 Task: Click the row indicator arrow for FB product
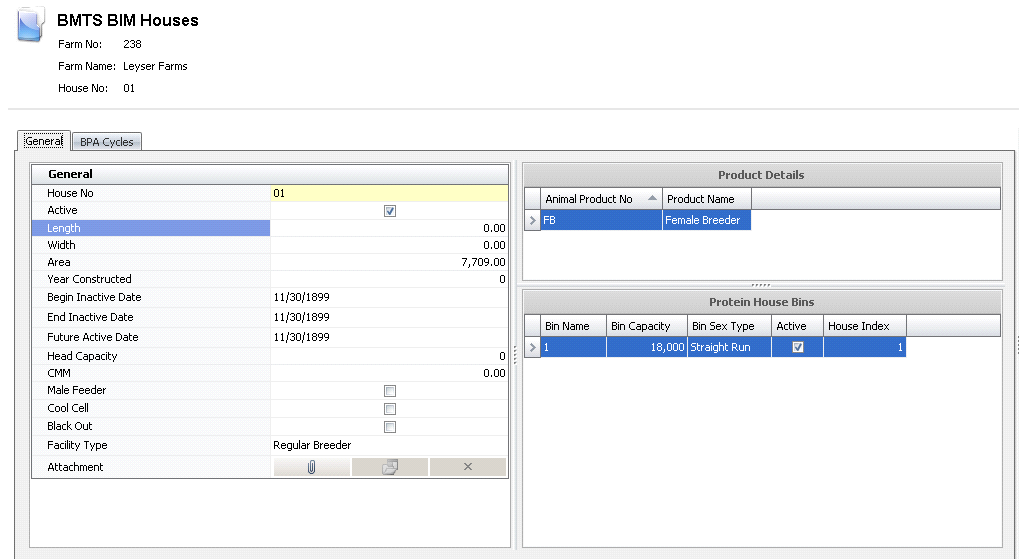[x=531, y=220]
